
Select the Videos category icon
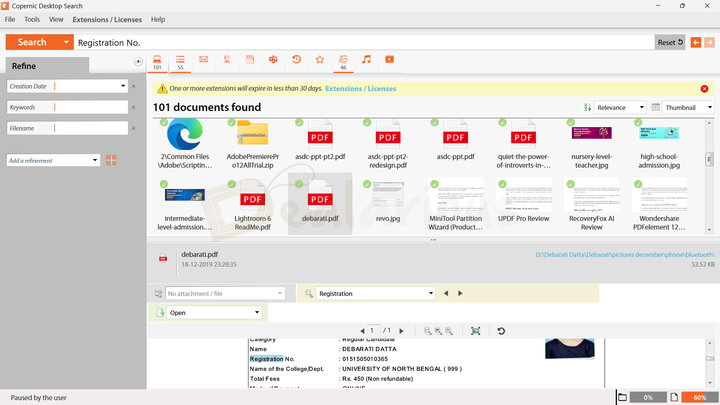coord(389,59)
